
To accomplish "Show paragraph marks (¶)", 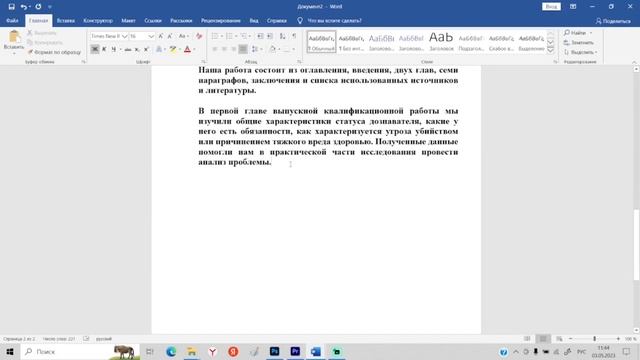I will (x=294, y=36).
